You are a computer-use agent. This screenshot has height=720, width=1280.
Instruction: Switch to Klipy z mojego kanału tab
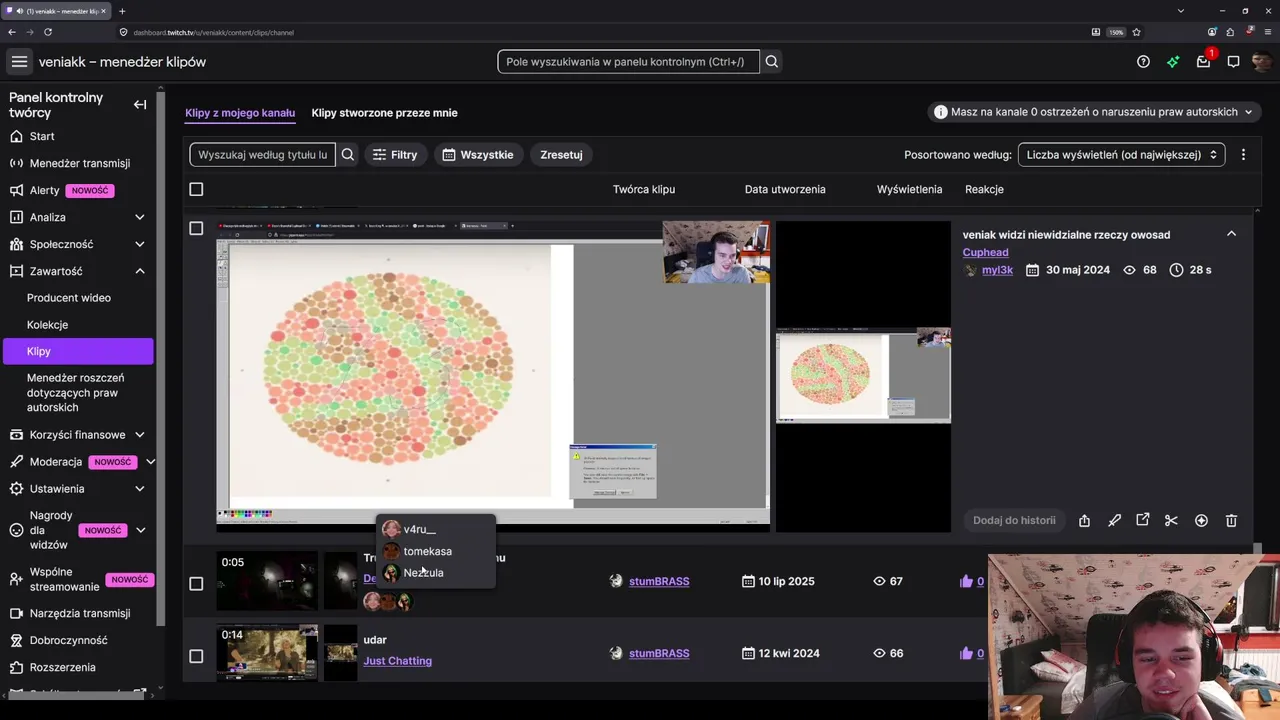click(x=240, y=113)
